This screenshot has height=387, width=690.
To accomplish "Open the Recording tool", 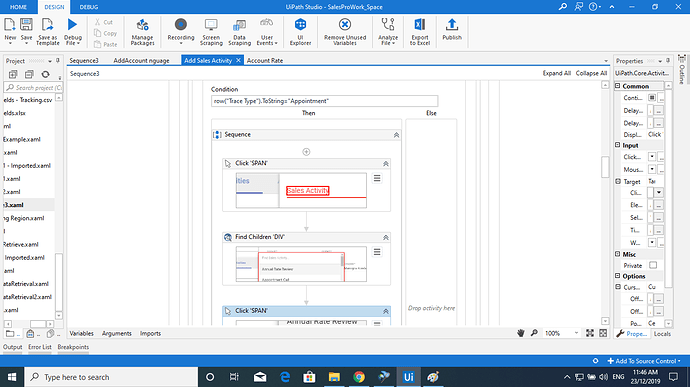I will 180,31.
